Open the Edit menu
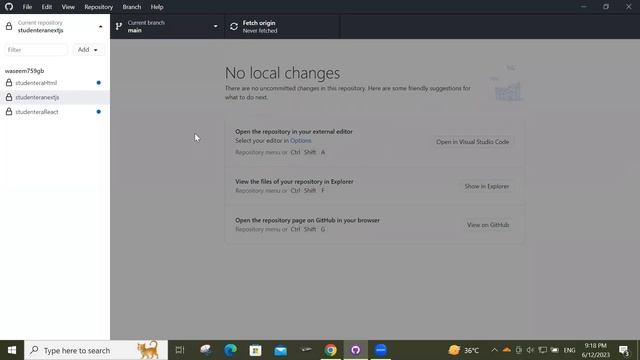 pyautogui.click(x=47, y=7)
